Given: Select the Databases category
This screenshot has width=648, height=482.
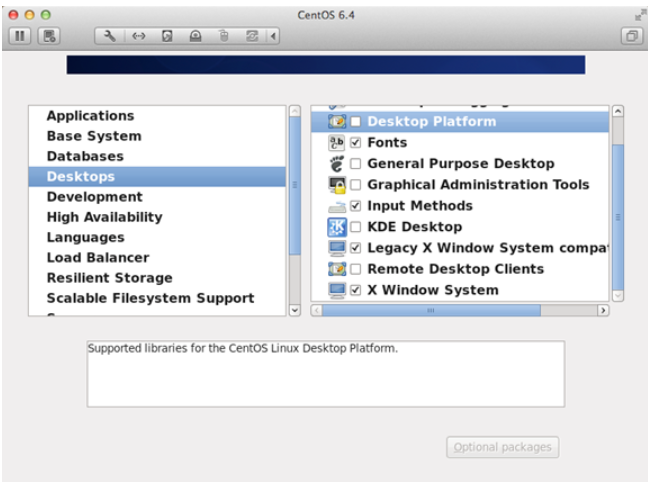Looking at the screenshot, I should coord(157,156).
